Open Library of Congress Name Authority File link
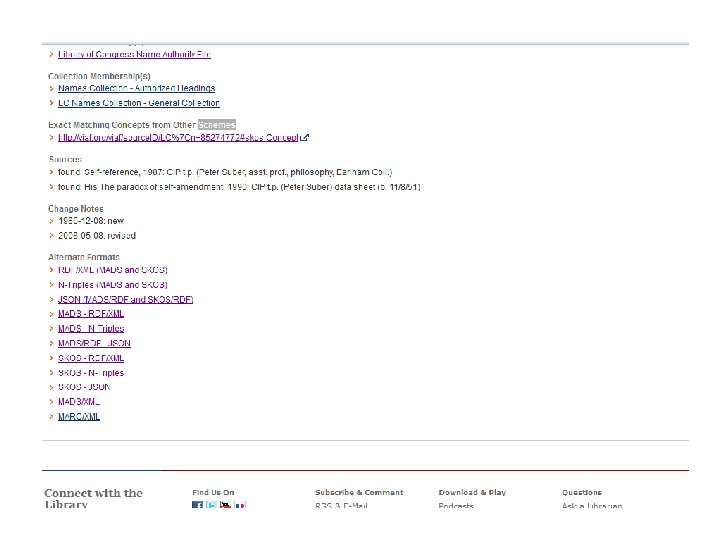This screenshot has width=720, height=540. tap(134, 54)
